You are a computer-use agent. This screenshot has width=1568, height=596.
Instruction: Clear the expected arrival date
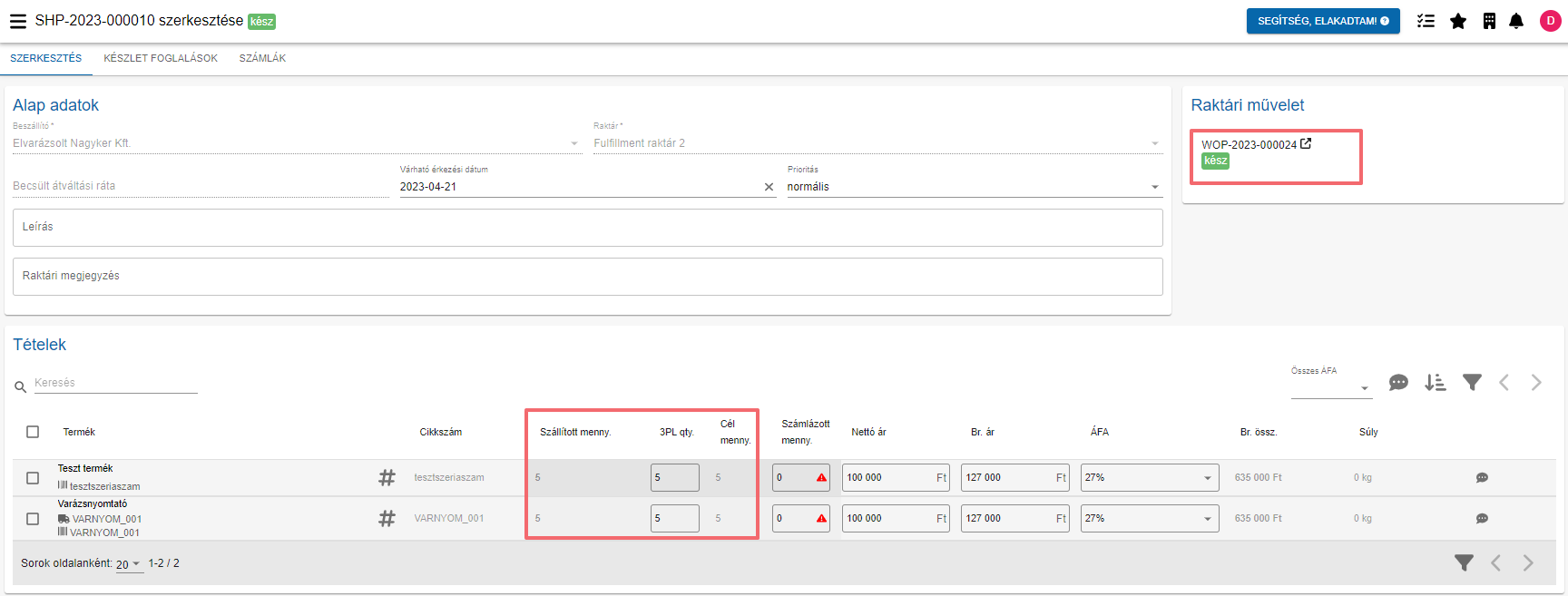[769, 187]
